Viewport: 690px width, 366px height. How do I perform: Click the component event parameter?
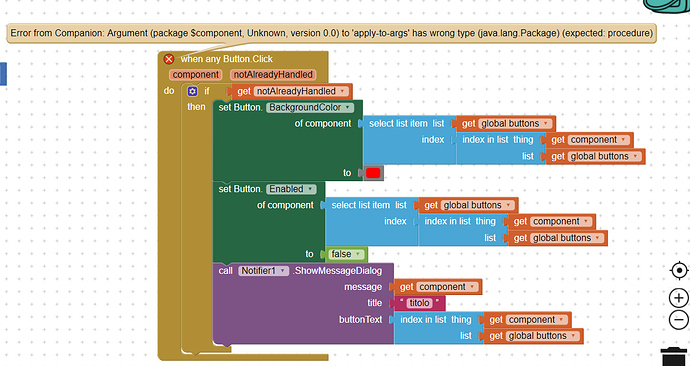(196, 75)
